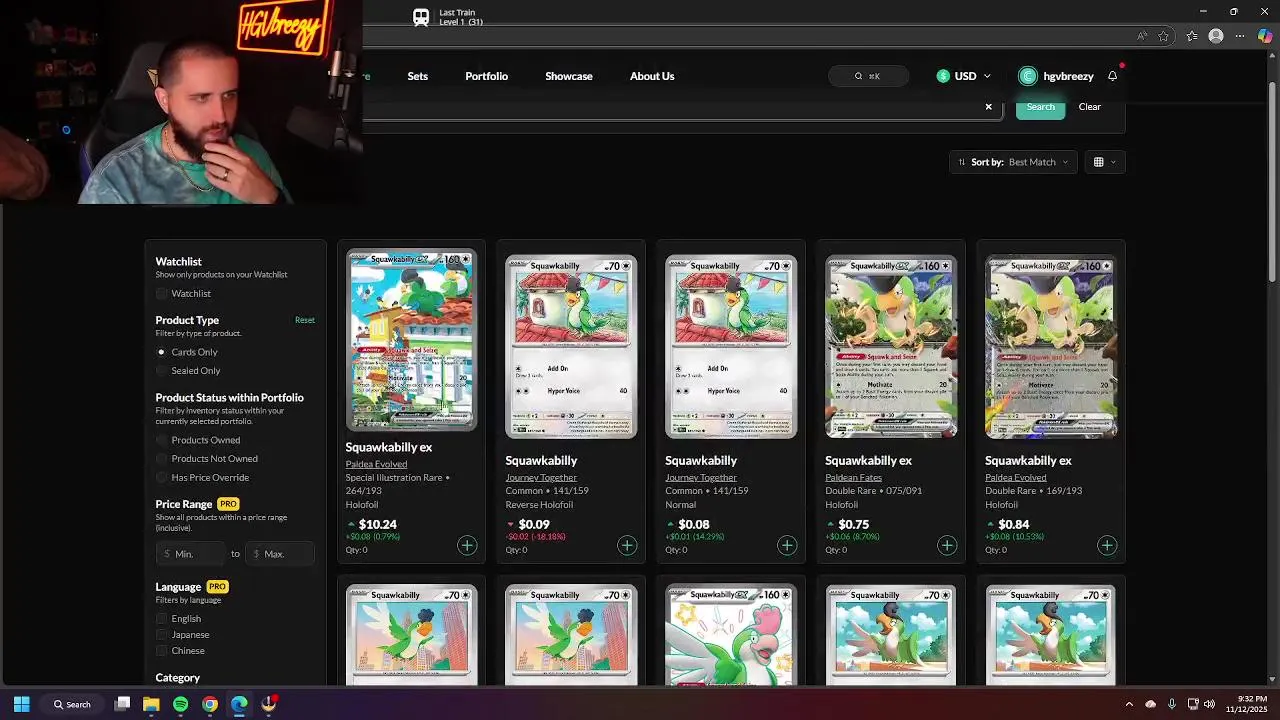
Task: Open Spotify from the taskbar
Action: click(x=180, y=704)
